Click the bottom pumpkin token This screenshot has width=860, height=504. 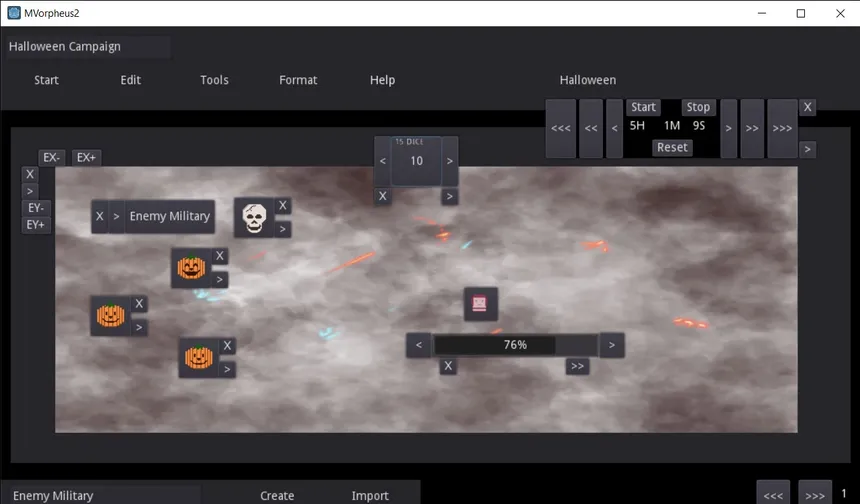click(199, 358)
